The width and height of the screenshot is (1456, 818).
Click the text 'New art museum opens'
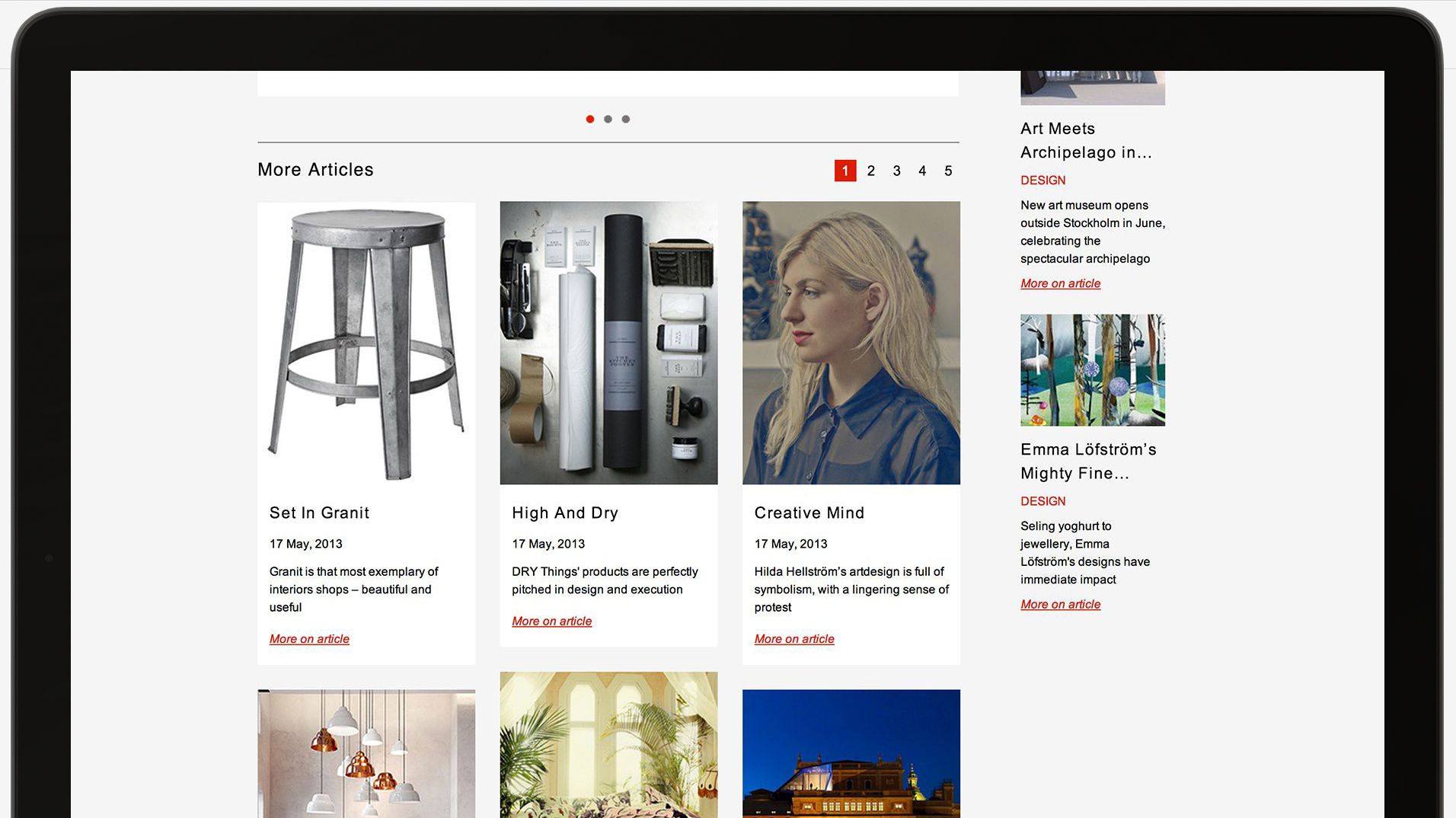click(1084, 205)
